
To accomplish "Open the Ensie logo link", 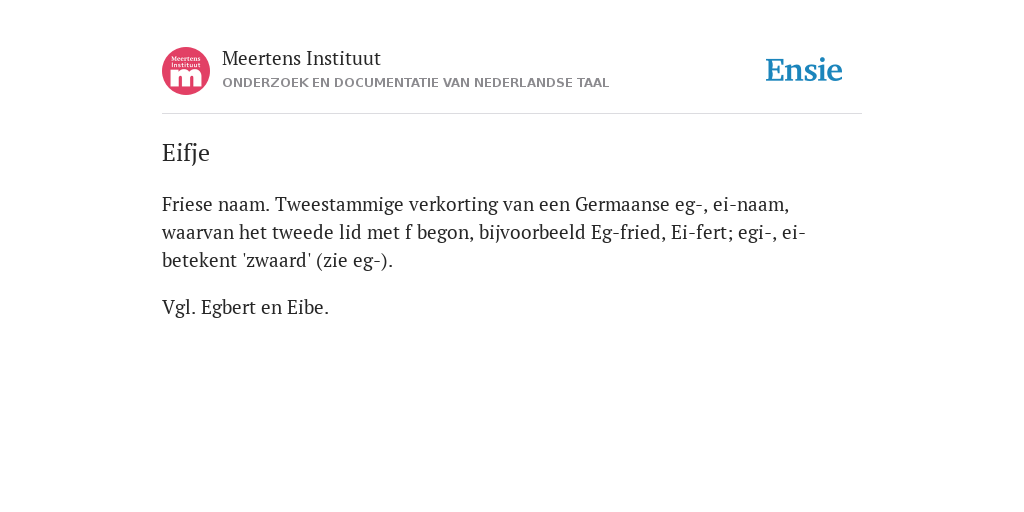I will point(804,70).
